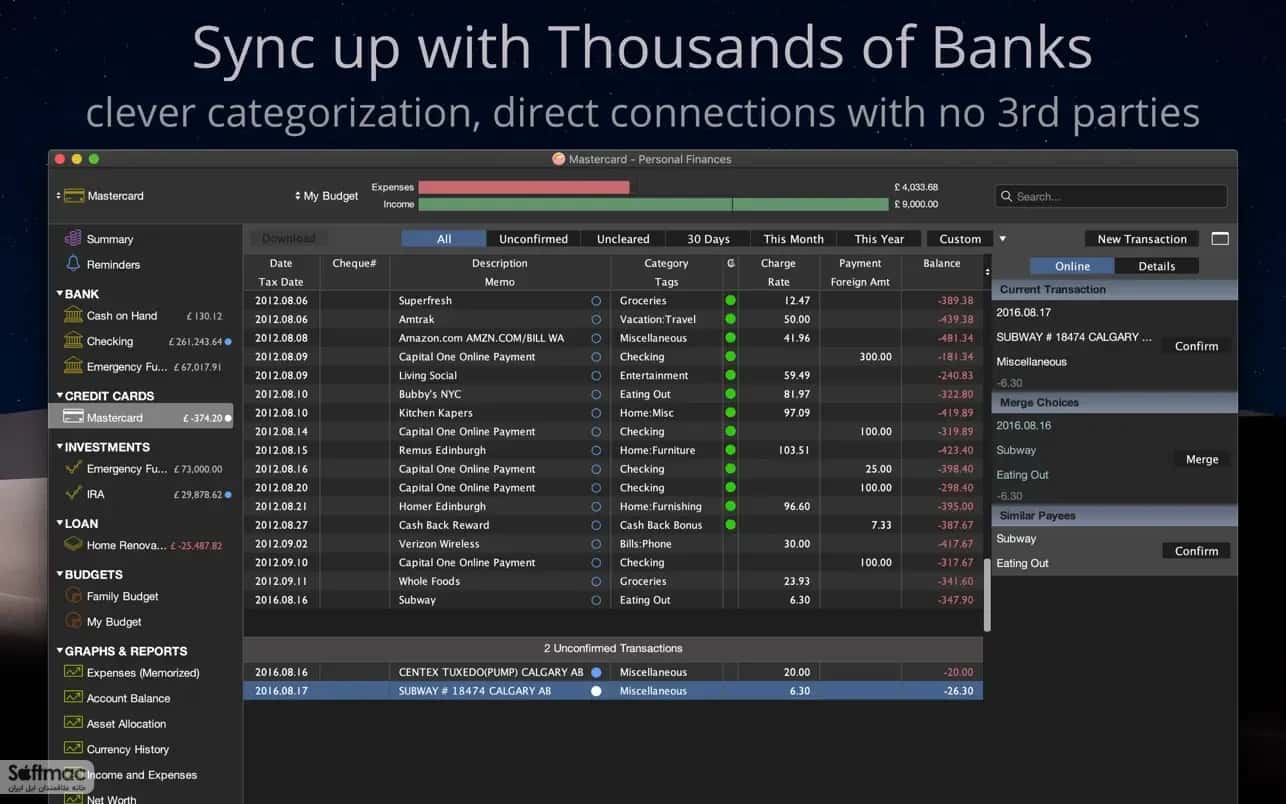Viewport: 1286px width, 804px height.
Task: Click the Download button
Action: (x=288, y=239)
